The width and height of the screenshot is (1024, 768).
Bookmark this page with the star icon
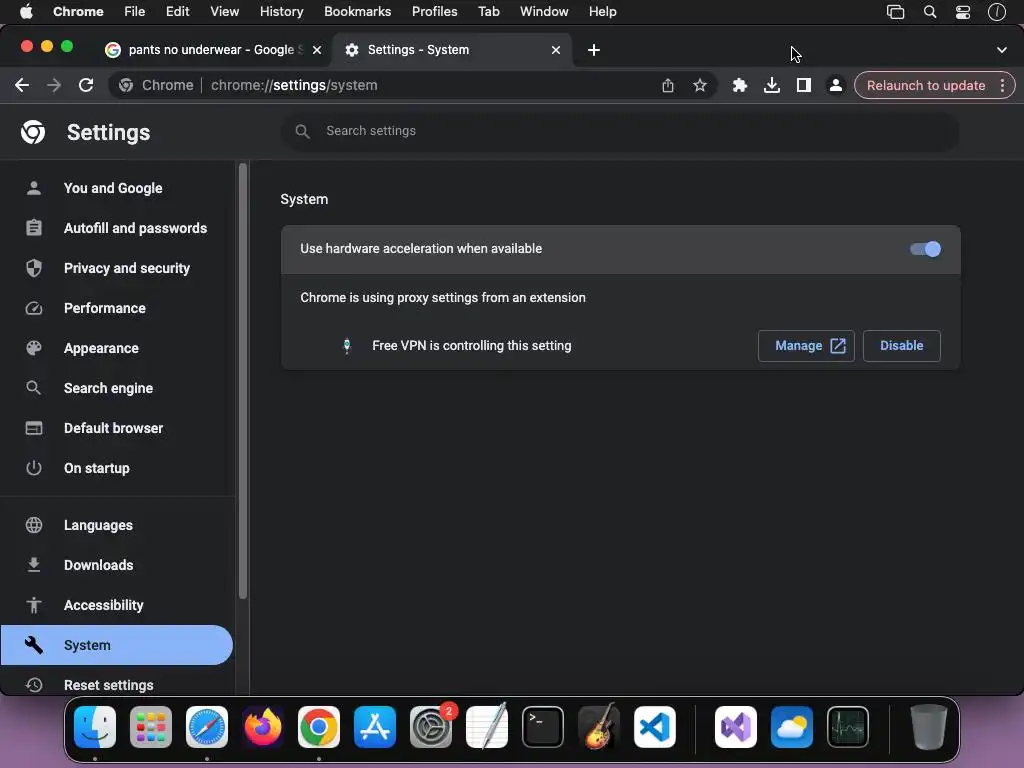point(699,86)
